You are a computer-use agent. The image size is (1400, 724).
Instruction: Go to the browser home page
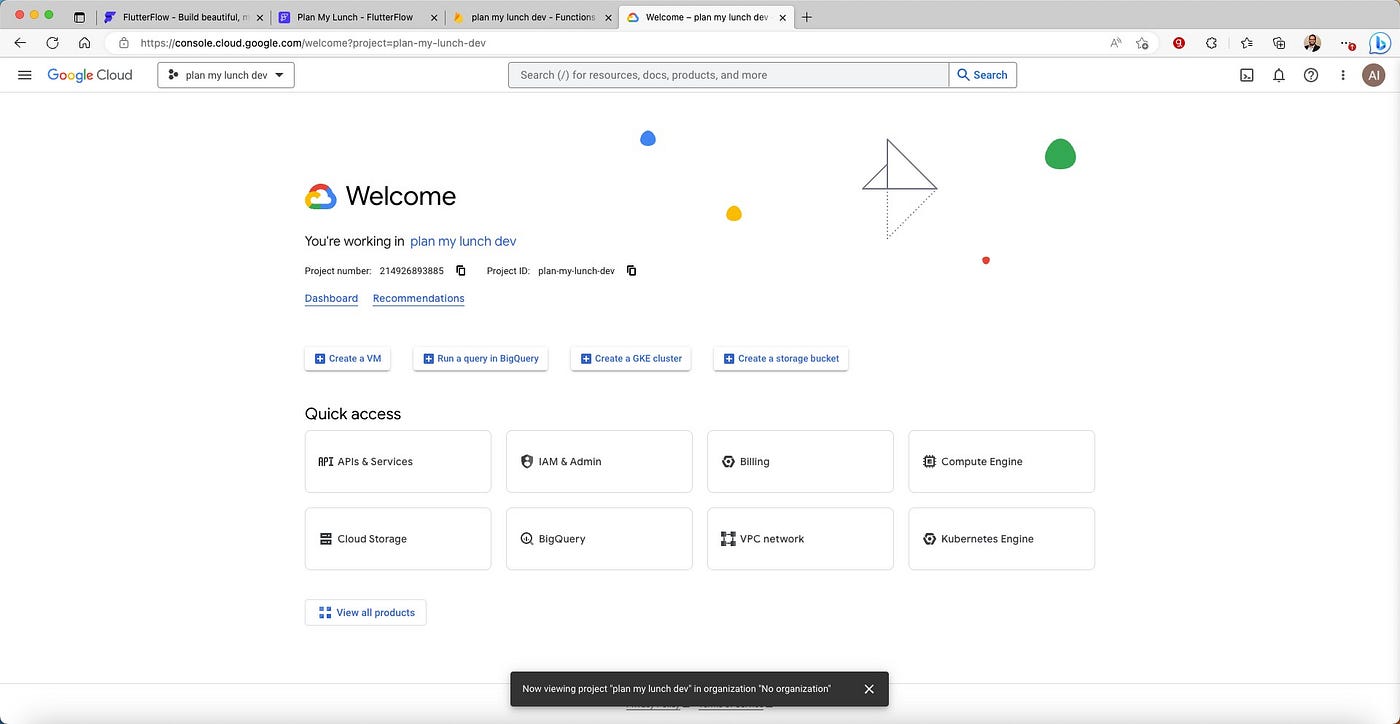(x=84, y=43)
